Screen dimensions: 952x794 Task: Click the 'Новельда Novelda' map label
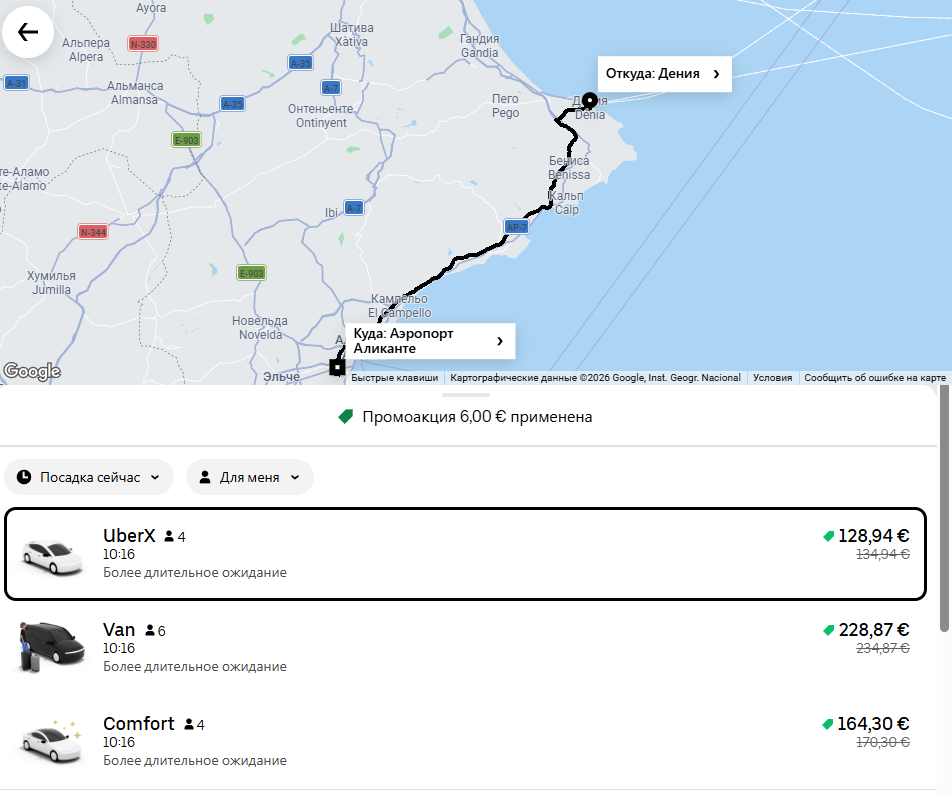260,328
